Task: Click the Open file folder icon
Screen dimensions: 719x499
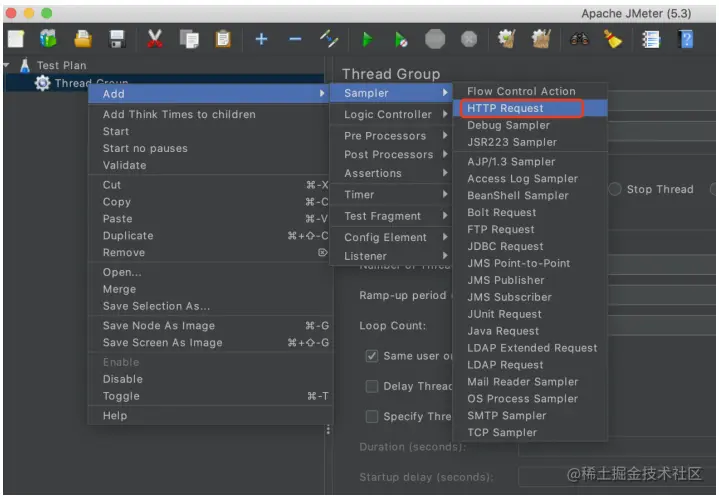Action: pos(83,39)
